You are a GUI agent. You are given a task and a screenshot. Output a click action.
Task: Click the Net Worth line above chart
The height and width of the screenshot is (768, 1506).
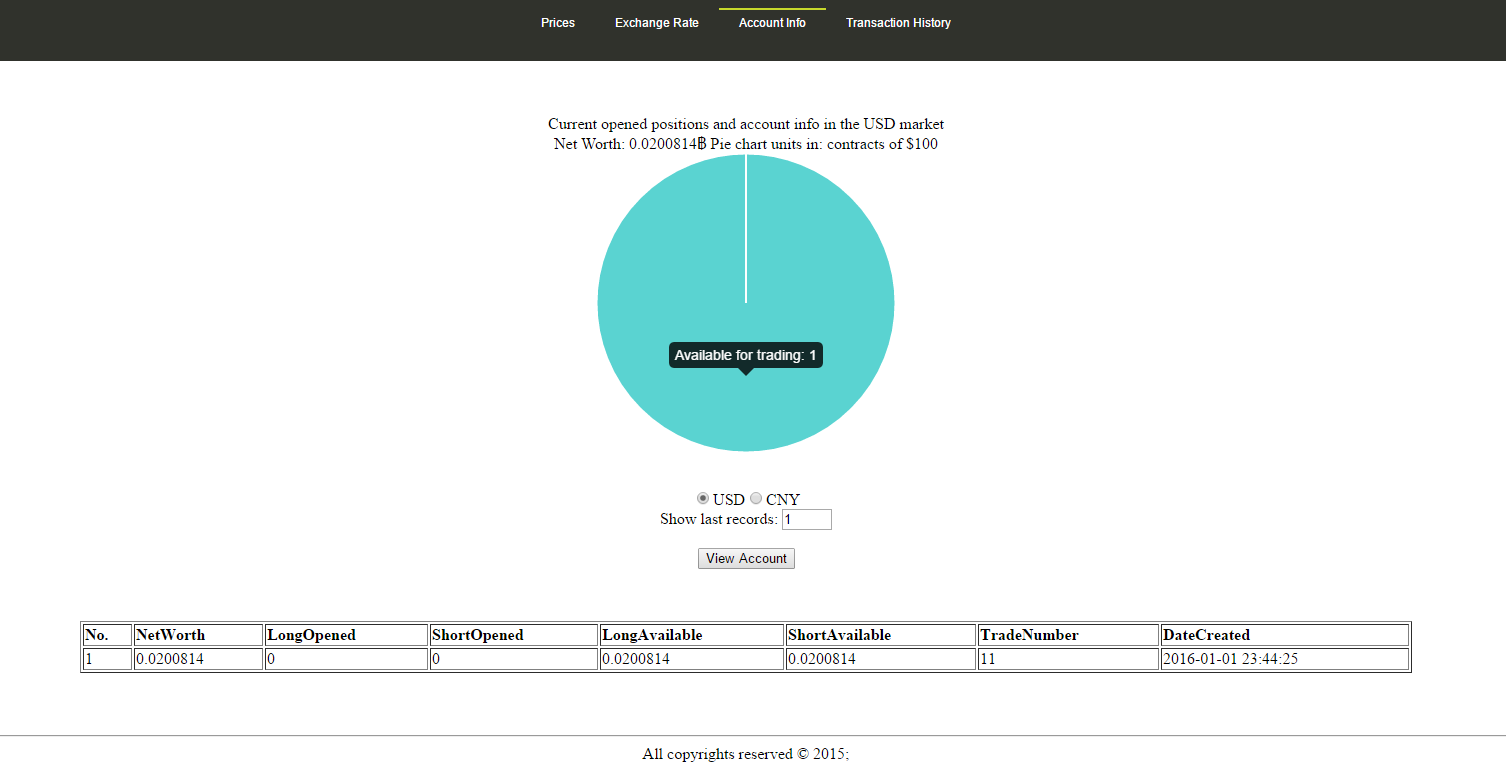coord(746,144)
